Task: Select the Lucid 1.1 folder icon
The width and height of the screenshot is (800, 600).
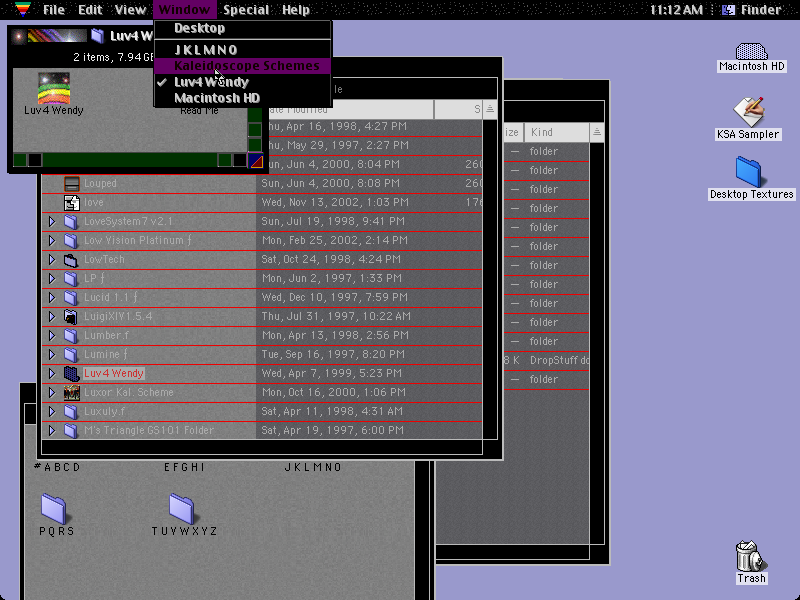Action: pyautogui.click(x=71, y=297)
